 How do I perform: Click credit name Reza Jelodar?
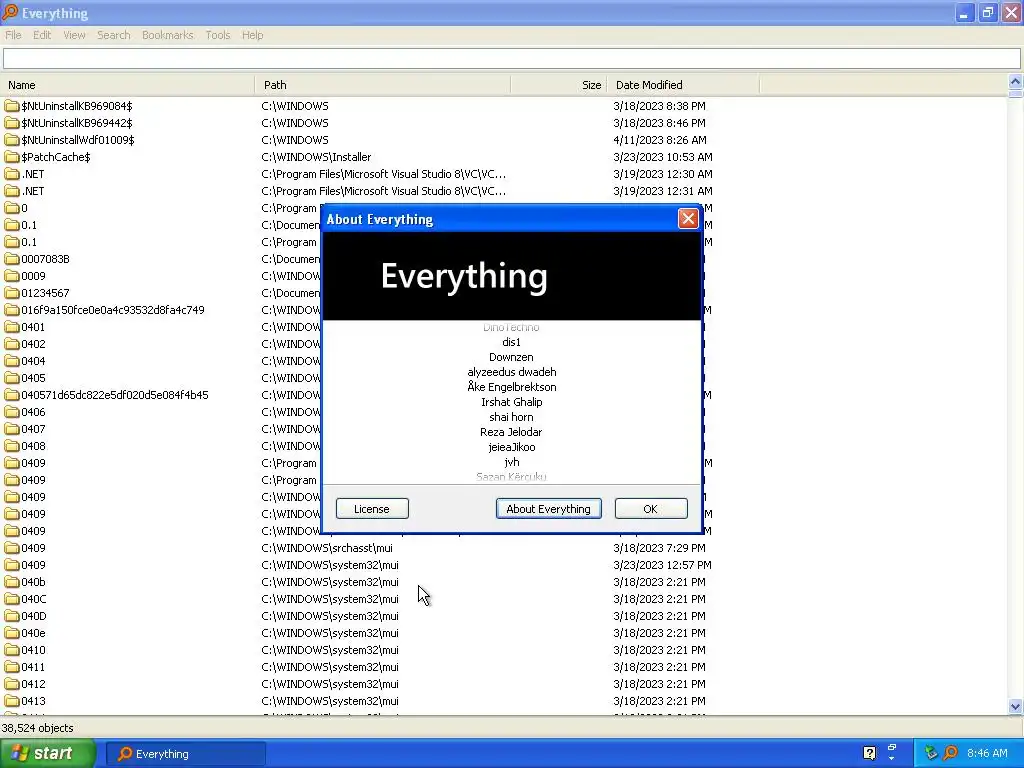tap(511, 432)
